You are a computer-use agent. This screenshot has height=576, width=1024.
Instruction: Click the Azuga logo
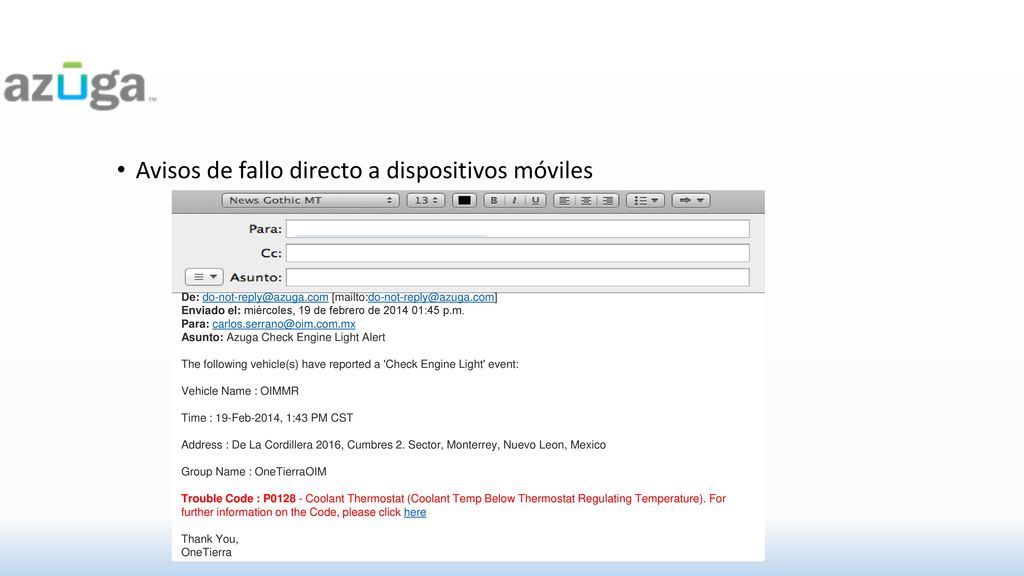80,86
